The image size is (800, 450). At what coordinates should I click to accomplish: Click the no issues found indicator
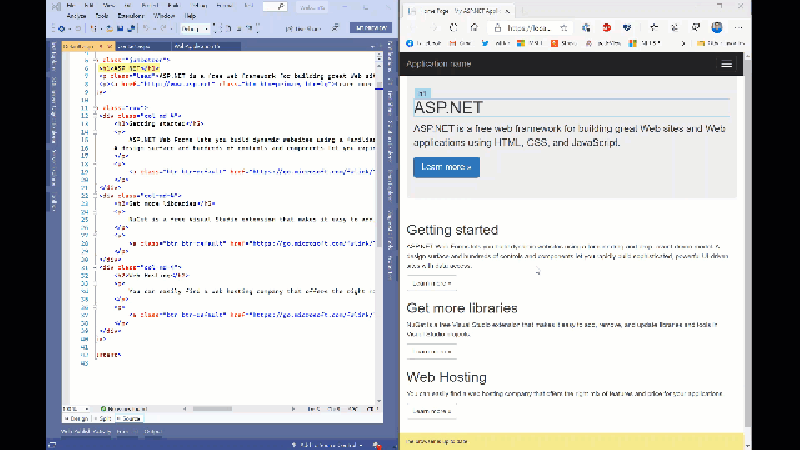[124, 409]
